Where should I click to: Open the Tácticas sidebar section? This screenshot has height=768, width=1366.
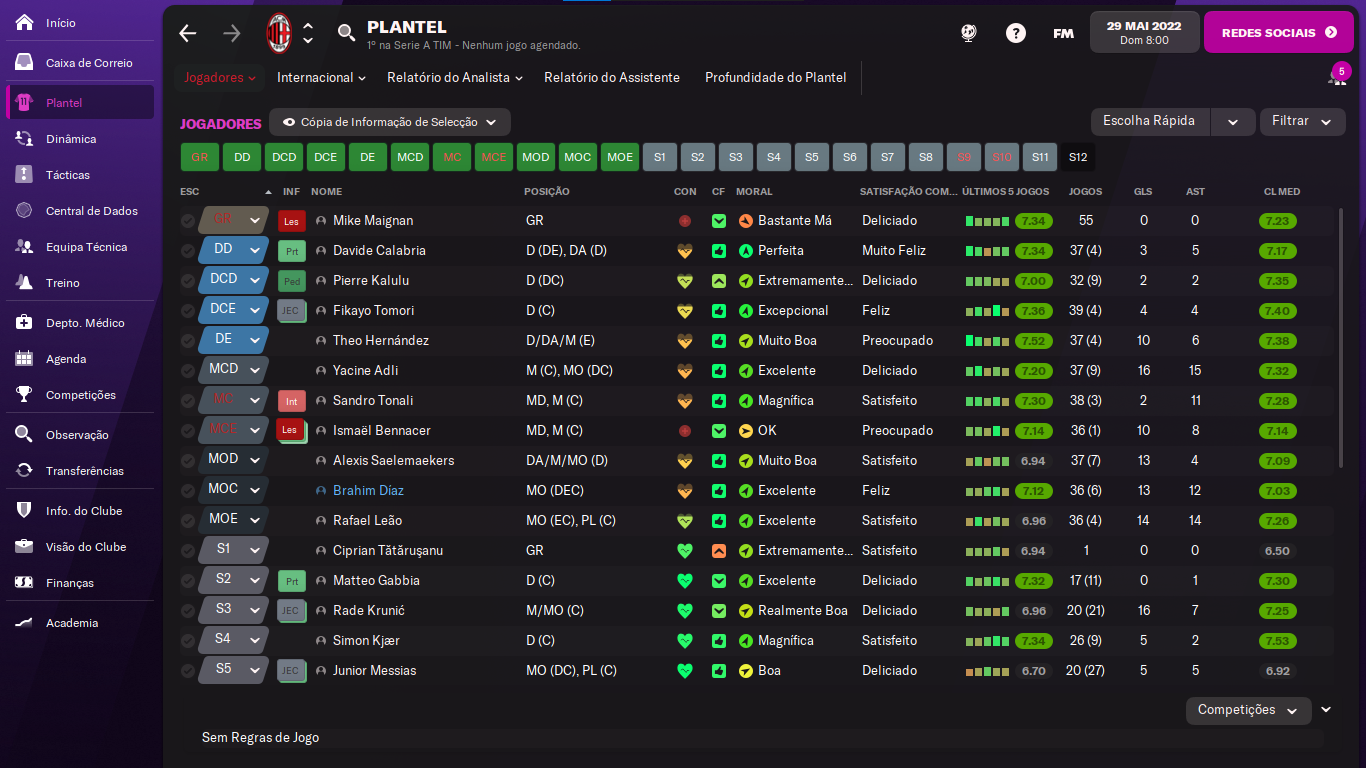(x=67, y=175)
